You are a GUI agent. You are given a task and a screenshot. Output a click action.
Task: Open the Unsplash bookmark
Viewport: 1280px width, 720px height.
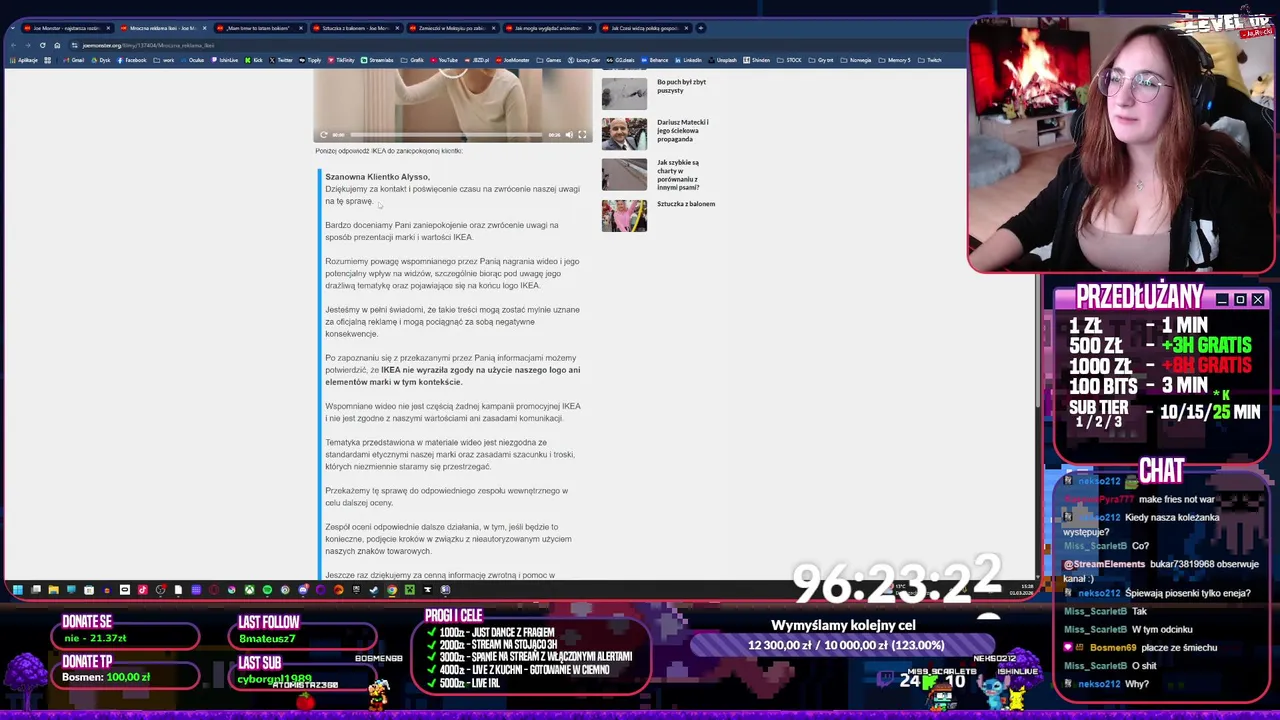pyautogui.click(x=723, y=60)
